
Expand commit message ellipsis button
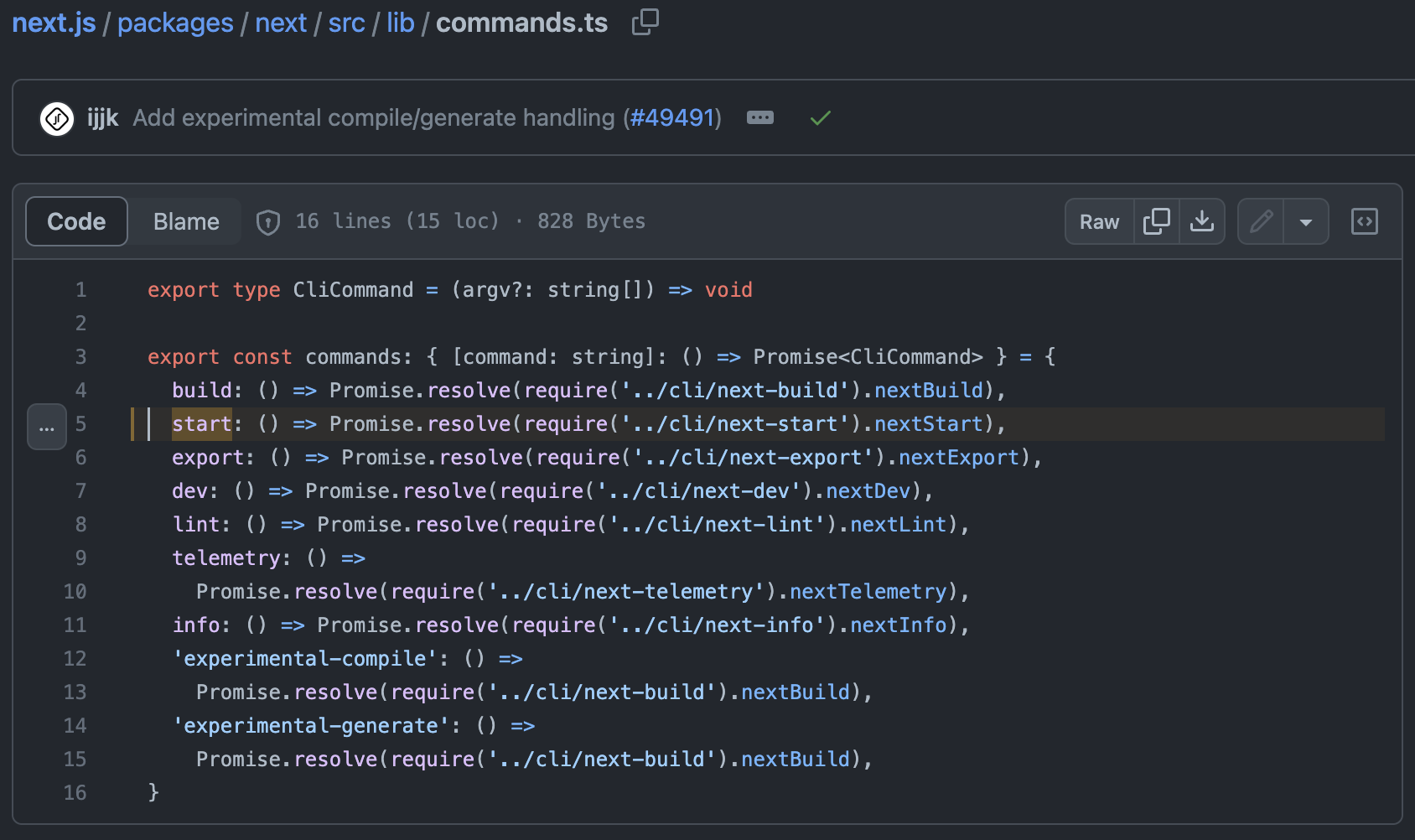tap(760, 118)
